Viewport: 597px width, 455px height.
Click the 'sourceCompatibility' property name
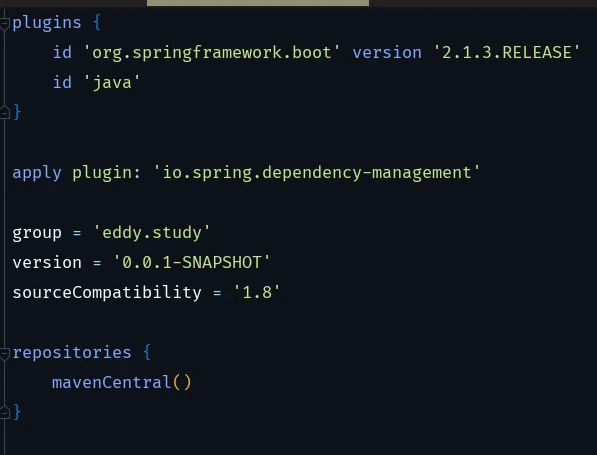point(107,293)
